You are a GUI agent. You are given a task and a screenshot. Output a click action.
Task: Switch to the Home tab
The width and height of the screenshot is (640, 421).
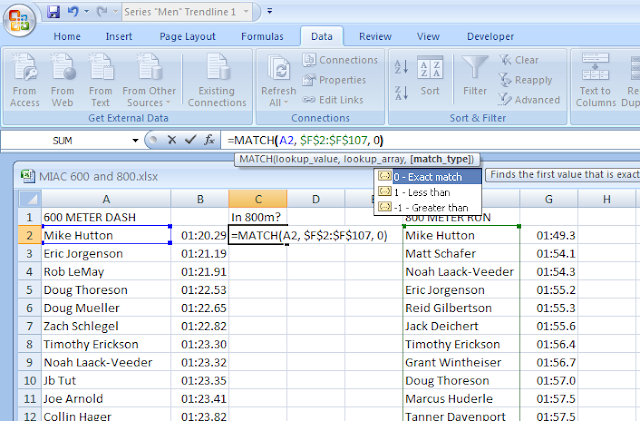click(x=67, y=36)
